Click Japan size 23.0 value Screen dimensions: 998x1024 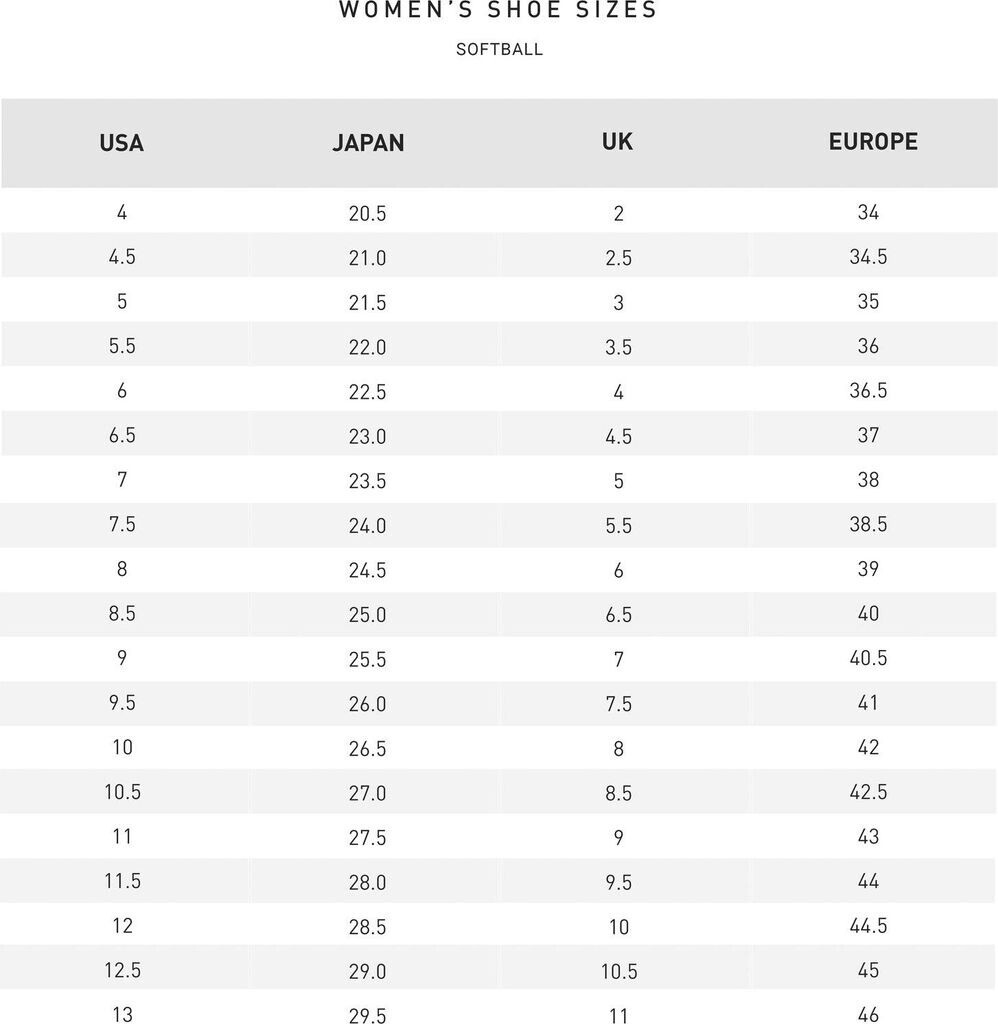(x=368, y=436)
